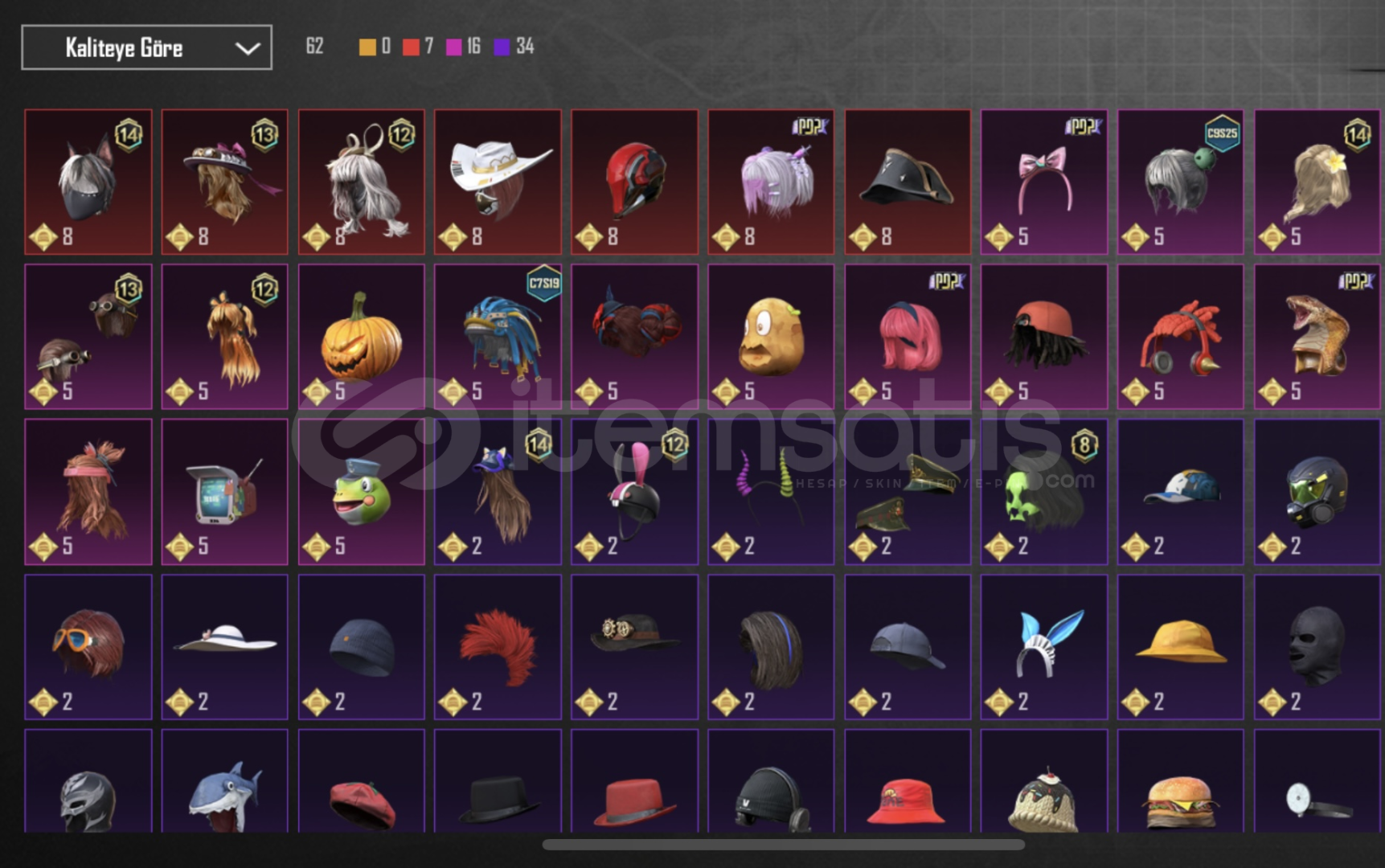Select the potato face mask item
The height and width of the screenshot is (868, 1385).
pyautogui.click(x=771, y=337)
